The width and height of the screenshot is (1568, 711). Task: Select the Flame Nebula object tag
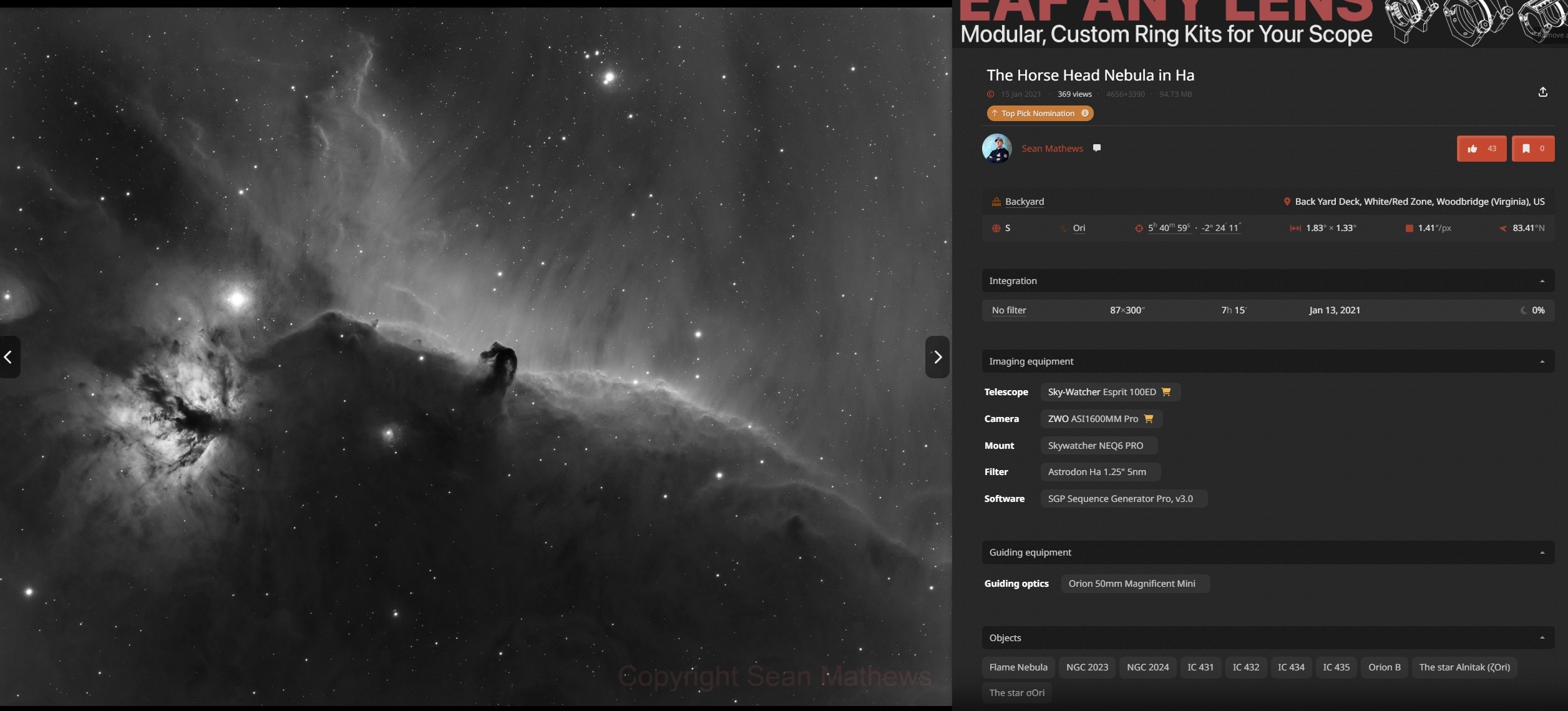(x=1018, y=667)
